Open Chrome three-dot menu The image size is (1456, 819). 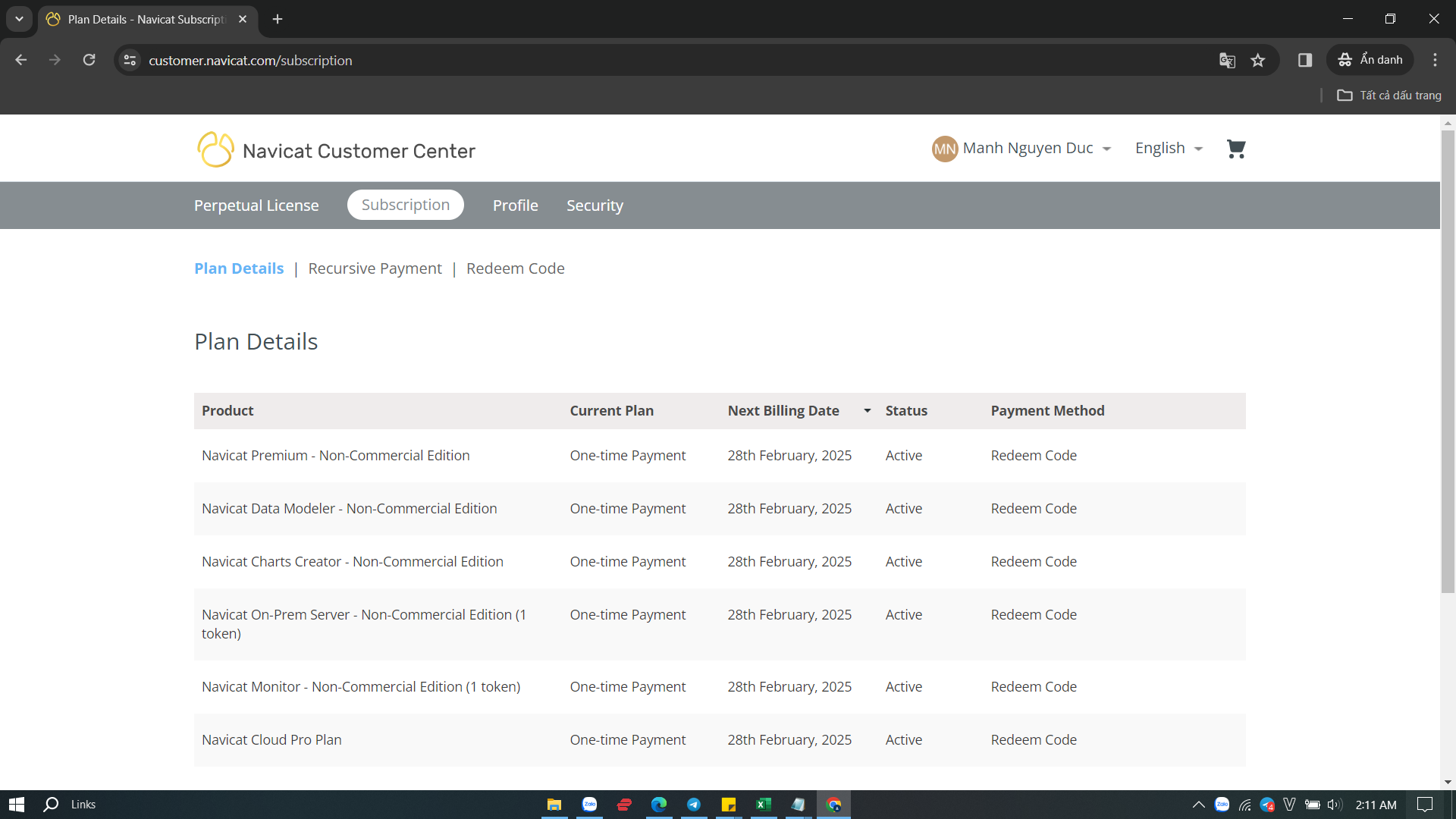click(x=1435, y=60)
